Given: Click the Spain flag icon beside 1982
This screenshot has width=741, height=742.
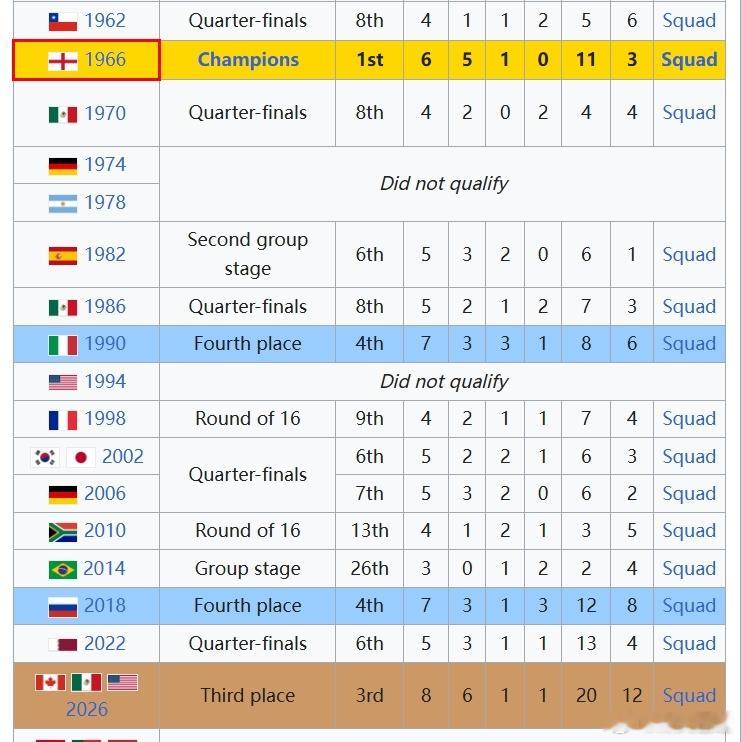Looking at the screenshot, I should click(x=63, y=256).
